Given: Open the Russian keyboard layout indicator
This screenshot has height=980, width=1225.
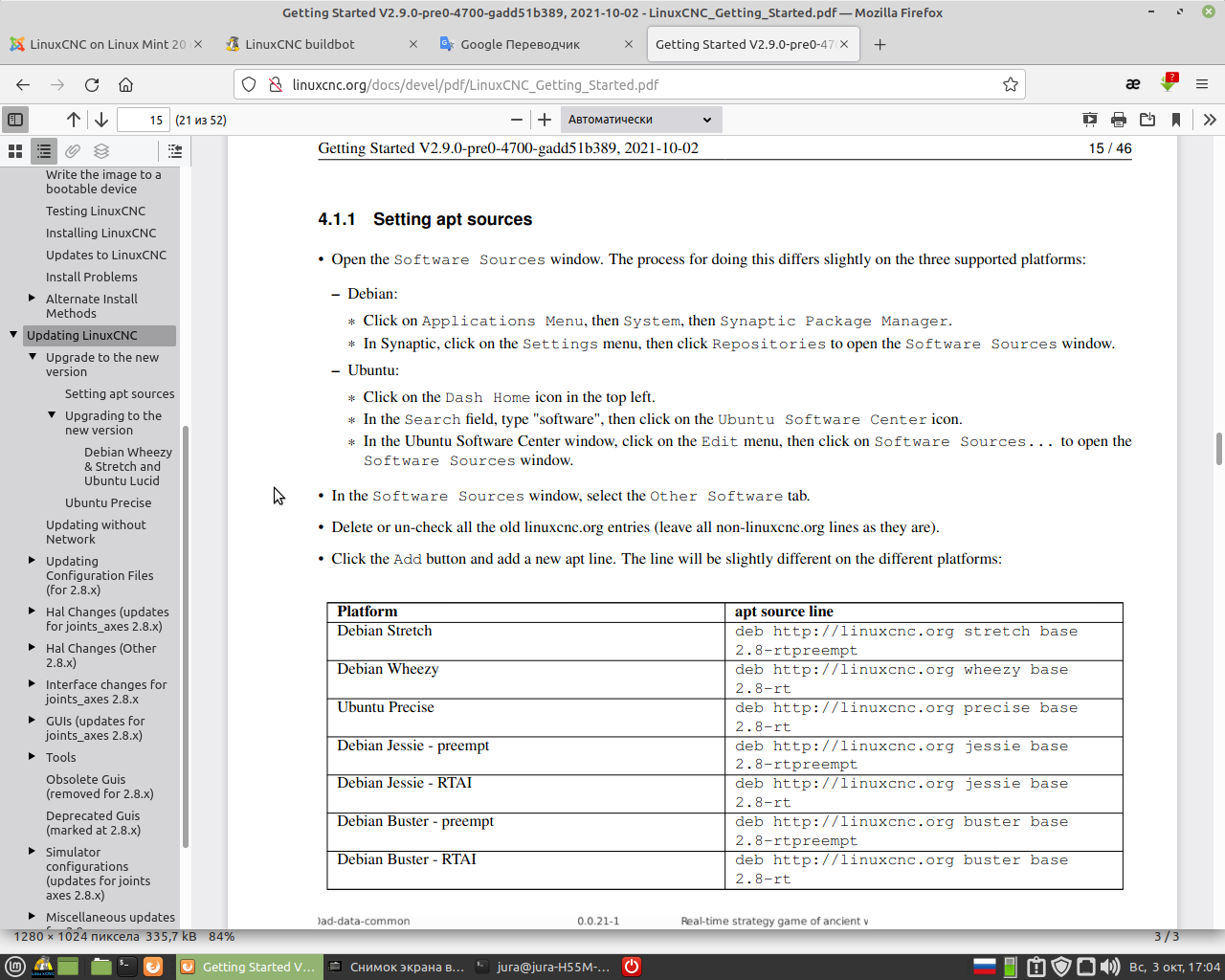Looking at the screenshot, I should coord(985,967).
